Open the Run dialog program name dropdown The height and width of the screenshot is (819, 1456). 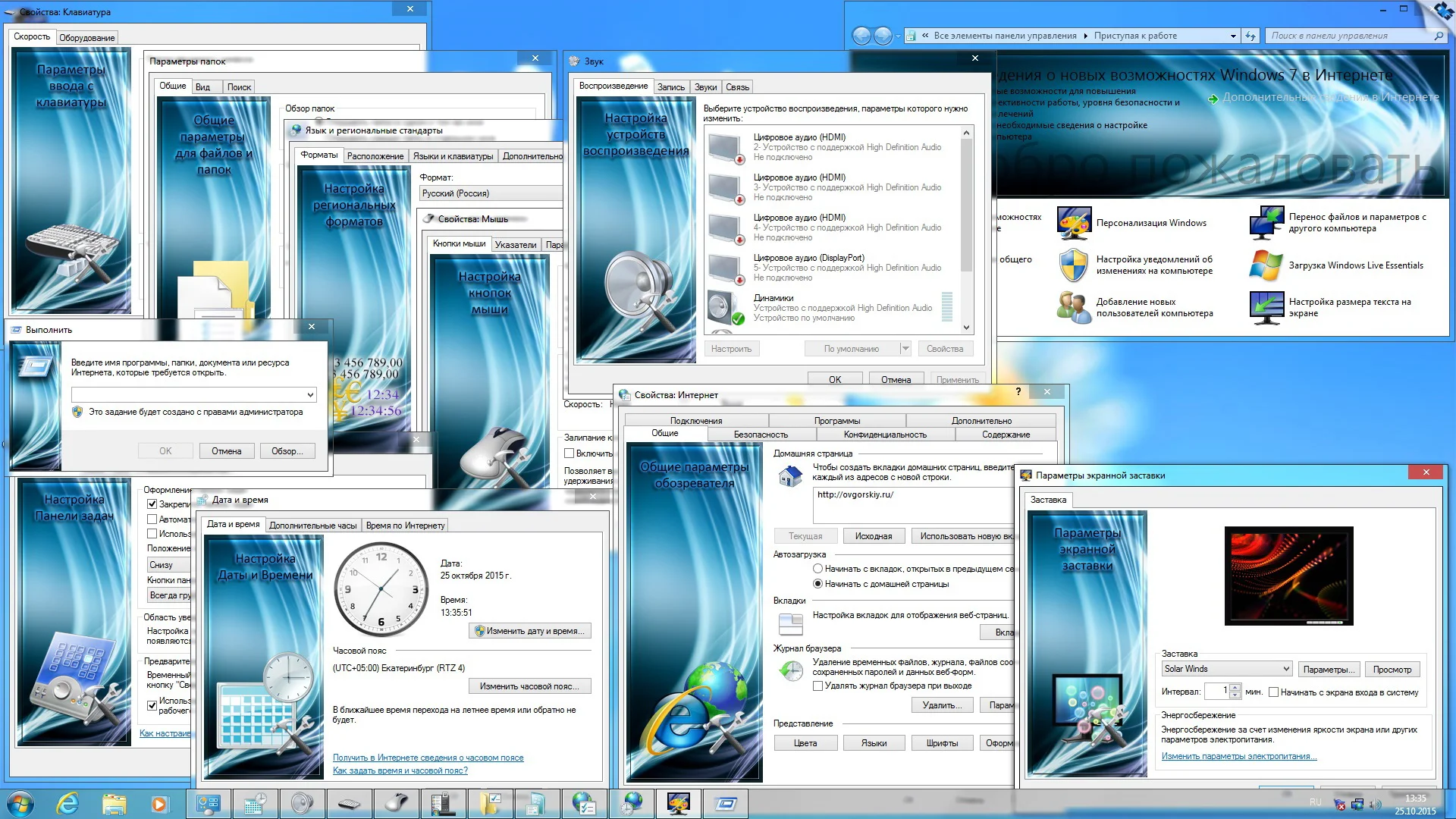pyautogui.click(x=310, y=395)
